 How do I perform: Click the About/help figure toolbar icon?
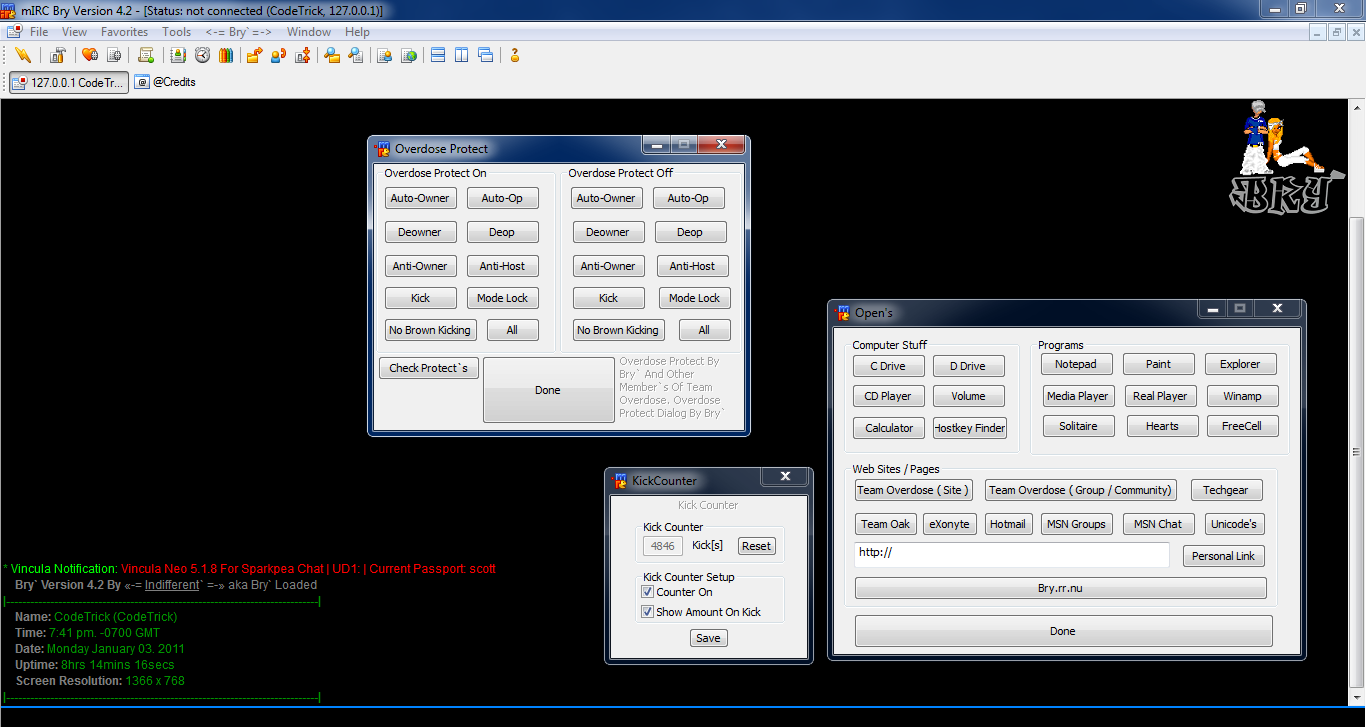click(515, 55)
